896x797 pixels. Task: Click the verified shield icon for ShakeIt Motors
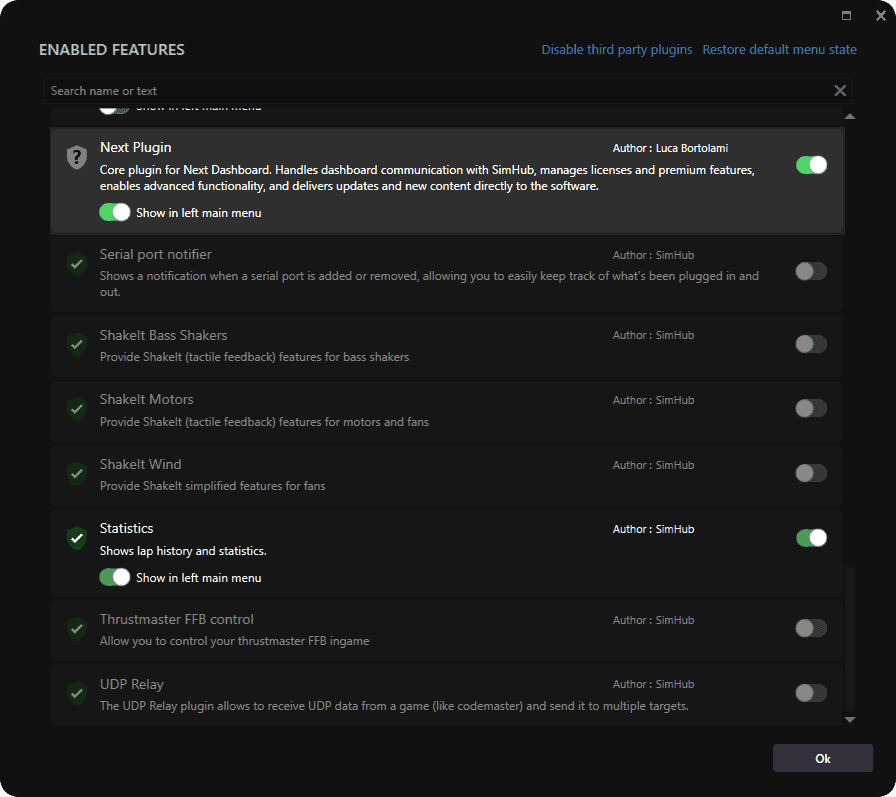77,409
